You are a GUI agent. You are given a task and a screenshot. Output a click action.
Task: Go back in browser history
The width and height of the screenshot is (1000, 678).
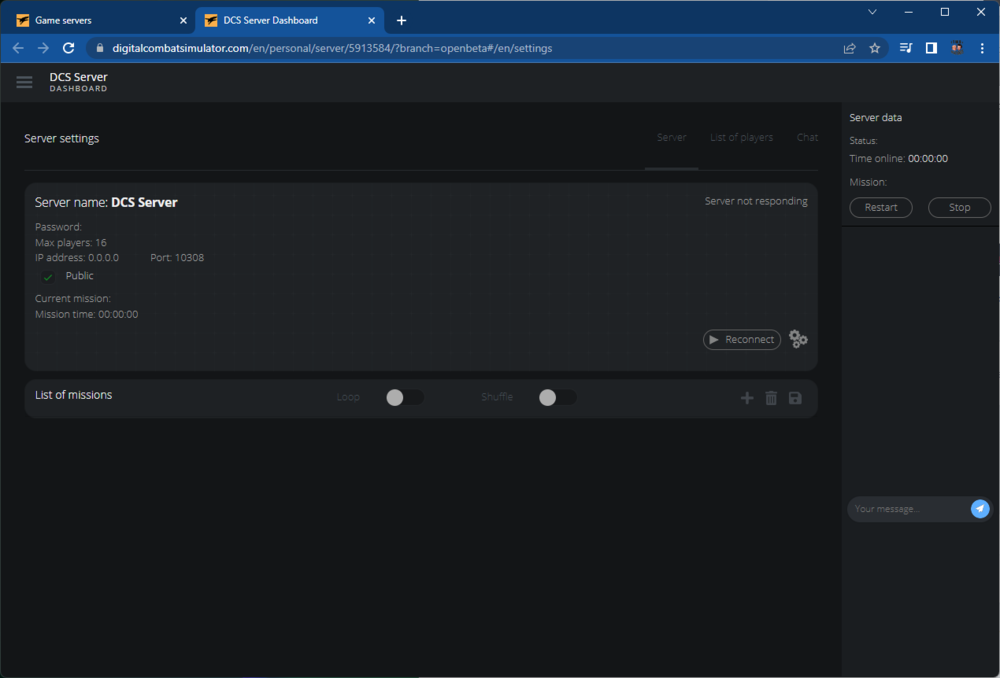click(18, 48)
